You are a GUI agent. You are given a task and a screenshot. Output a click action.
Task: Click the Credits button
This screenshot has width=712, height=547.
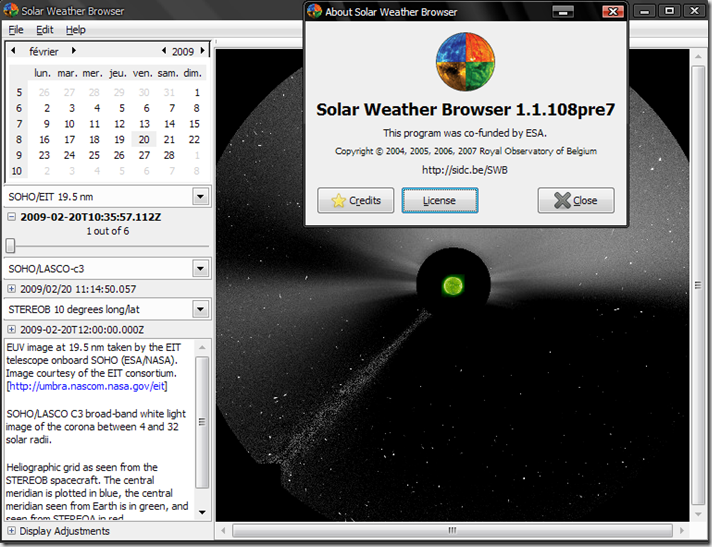(356, 200)
